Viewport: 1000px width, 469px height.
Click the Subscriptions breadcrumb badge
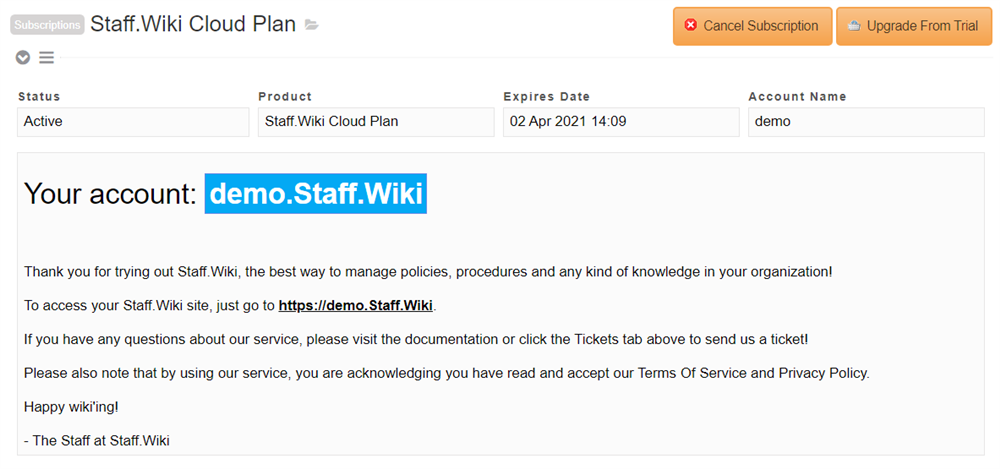coord(47,25)
